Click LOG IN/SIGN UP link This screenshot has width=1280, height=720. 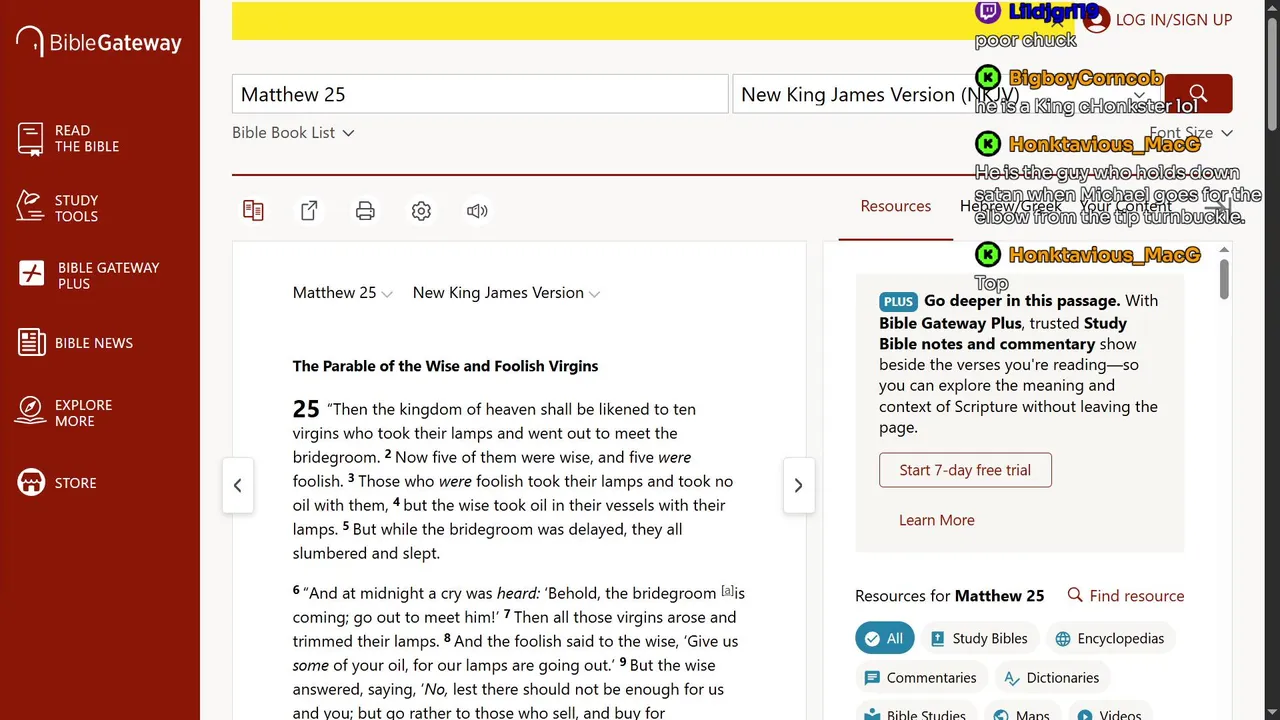(1173, 20)
